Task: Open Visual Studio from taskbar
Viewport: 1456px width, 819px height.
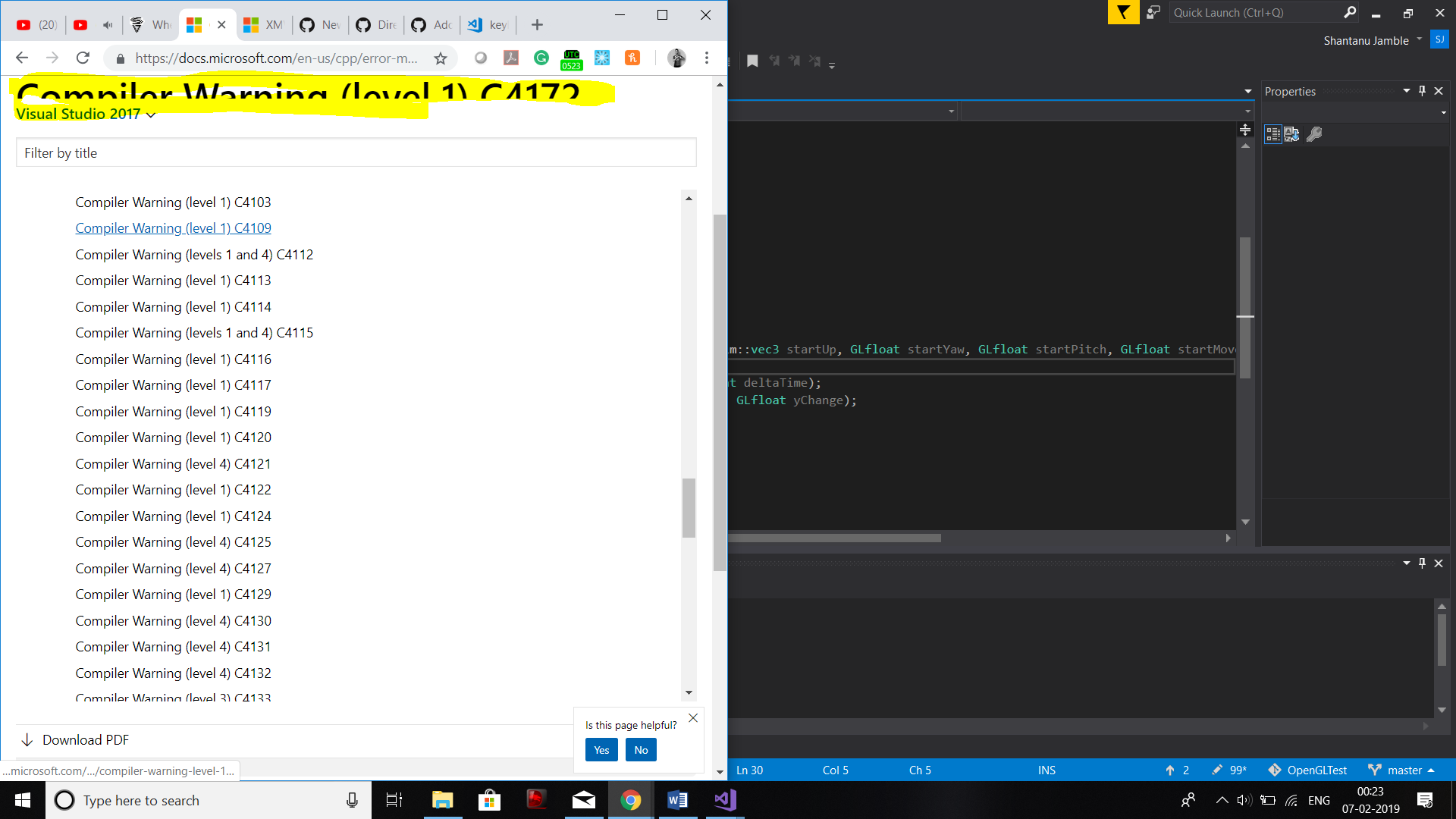Action: (725, 800)
